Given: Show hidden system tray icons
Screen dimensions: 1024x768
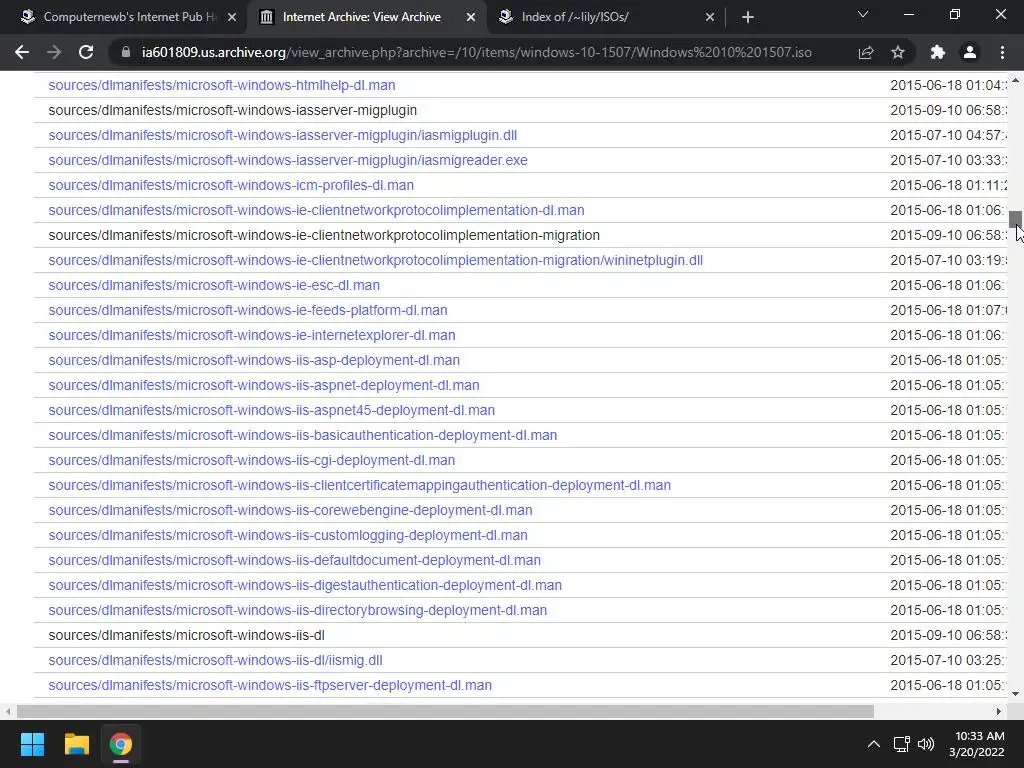Looking at the screenshot, I should tap(873, 744).
